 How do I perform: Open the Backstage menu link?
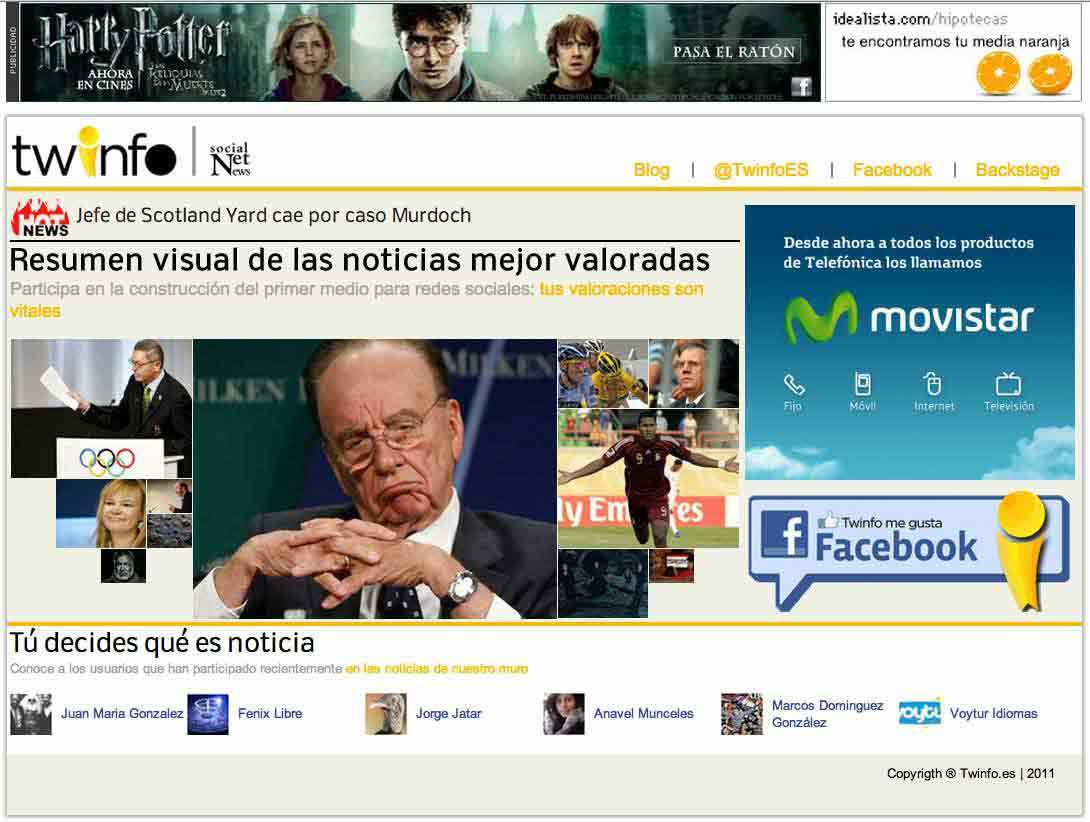pyautogui.click(x=1017, y=170)
